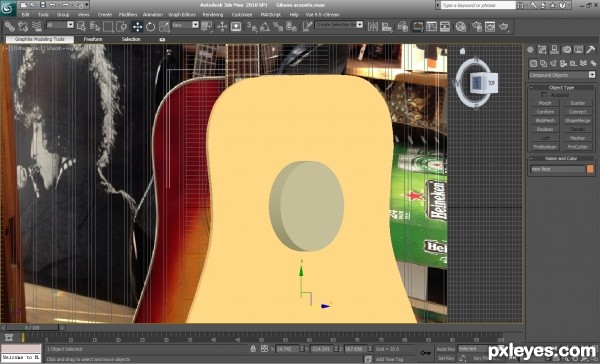Open the Modifiers menu
The height and width of the screenshot is (364, 600).
[x=128, y=14]
